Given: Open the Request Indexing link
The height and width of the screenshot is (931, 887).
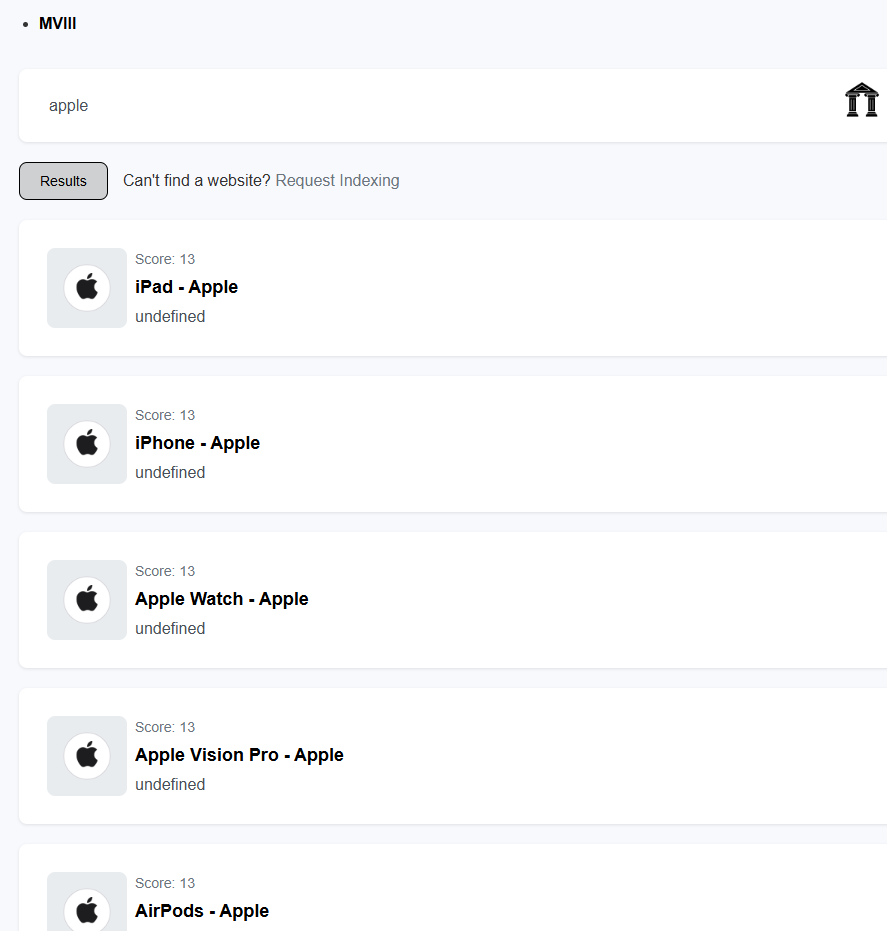Looking at the screenshot, I should tap(337, 180).
